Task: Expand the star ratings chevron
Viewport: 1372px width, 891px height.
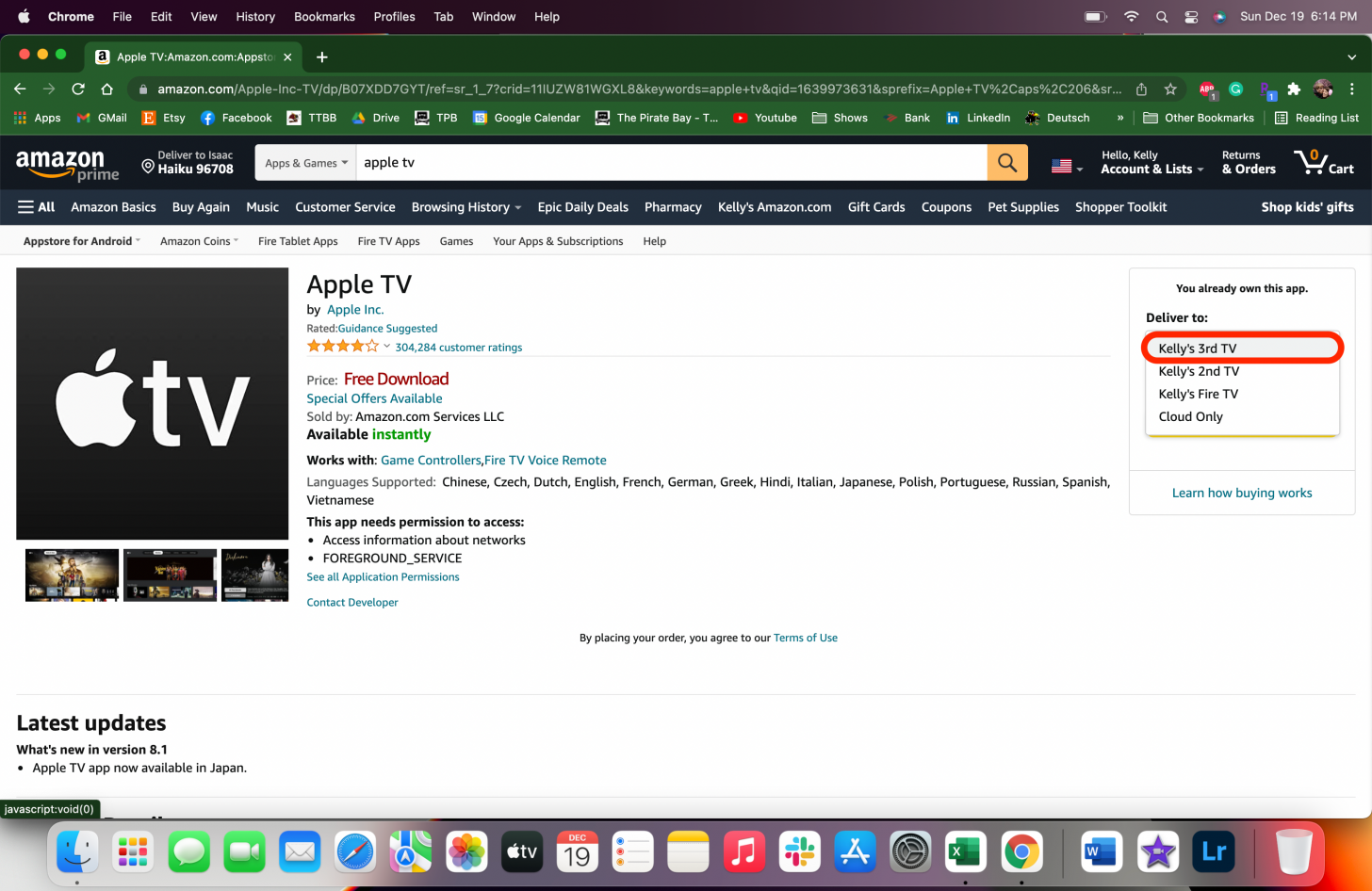Action: (x=386, y=347)
